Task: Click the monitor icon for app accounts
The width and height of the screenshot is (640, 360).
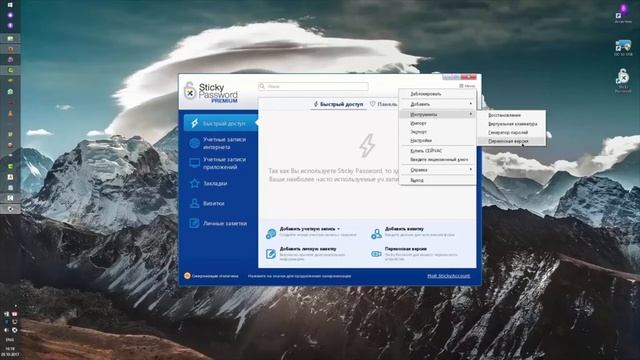Action: 195,163
